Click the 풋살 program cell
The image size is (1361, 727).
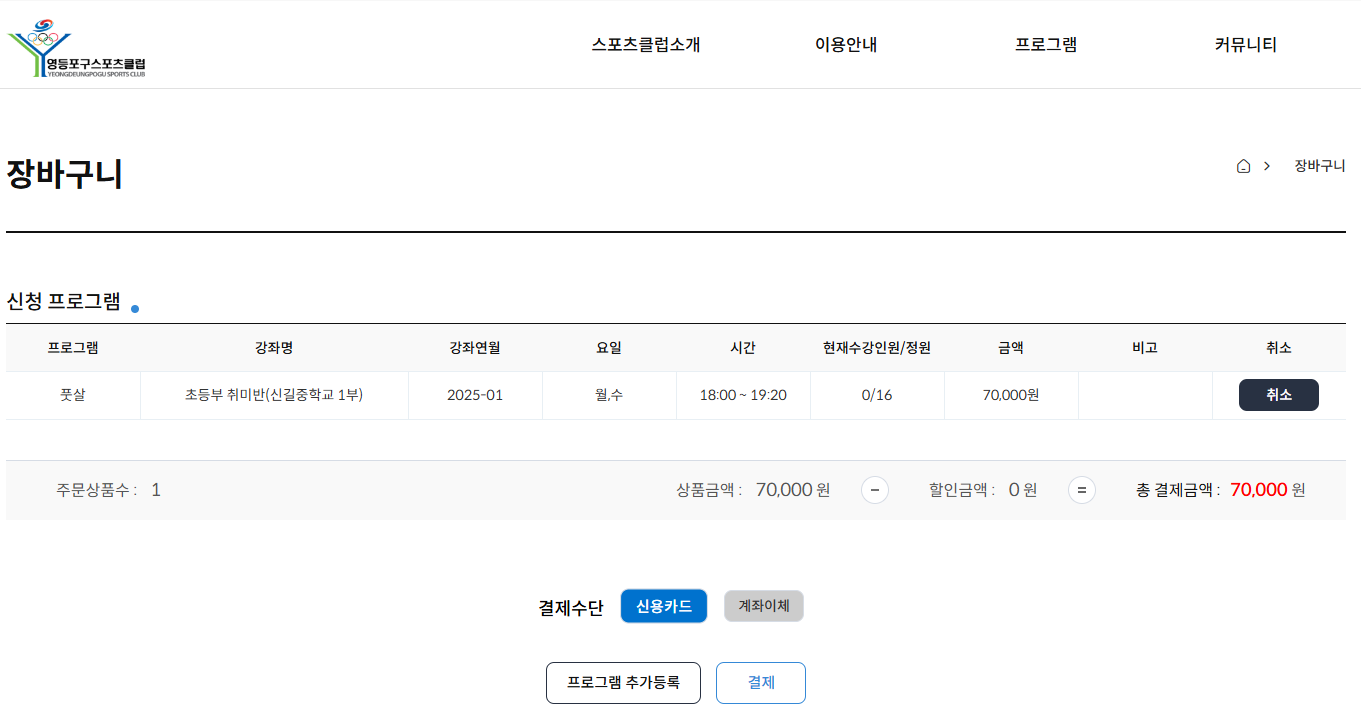pyautogui.click(x=73, y=395)
